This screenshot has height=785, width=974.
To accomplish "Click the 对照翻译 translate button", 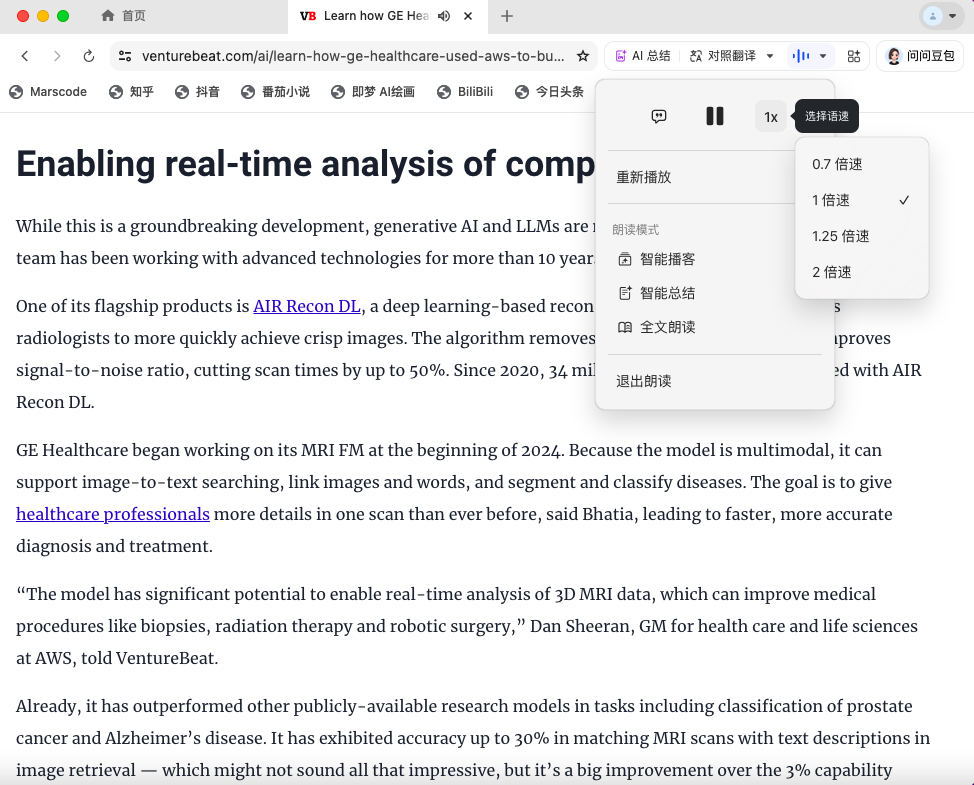I will point(723,56).
